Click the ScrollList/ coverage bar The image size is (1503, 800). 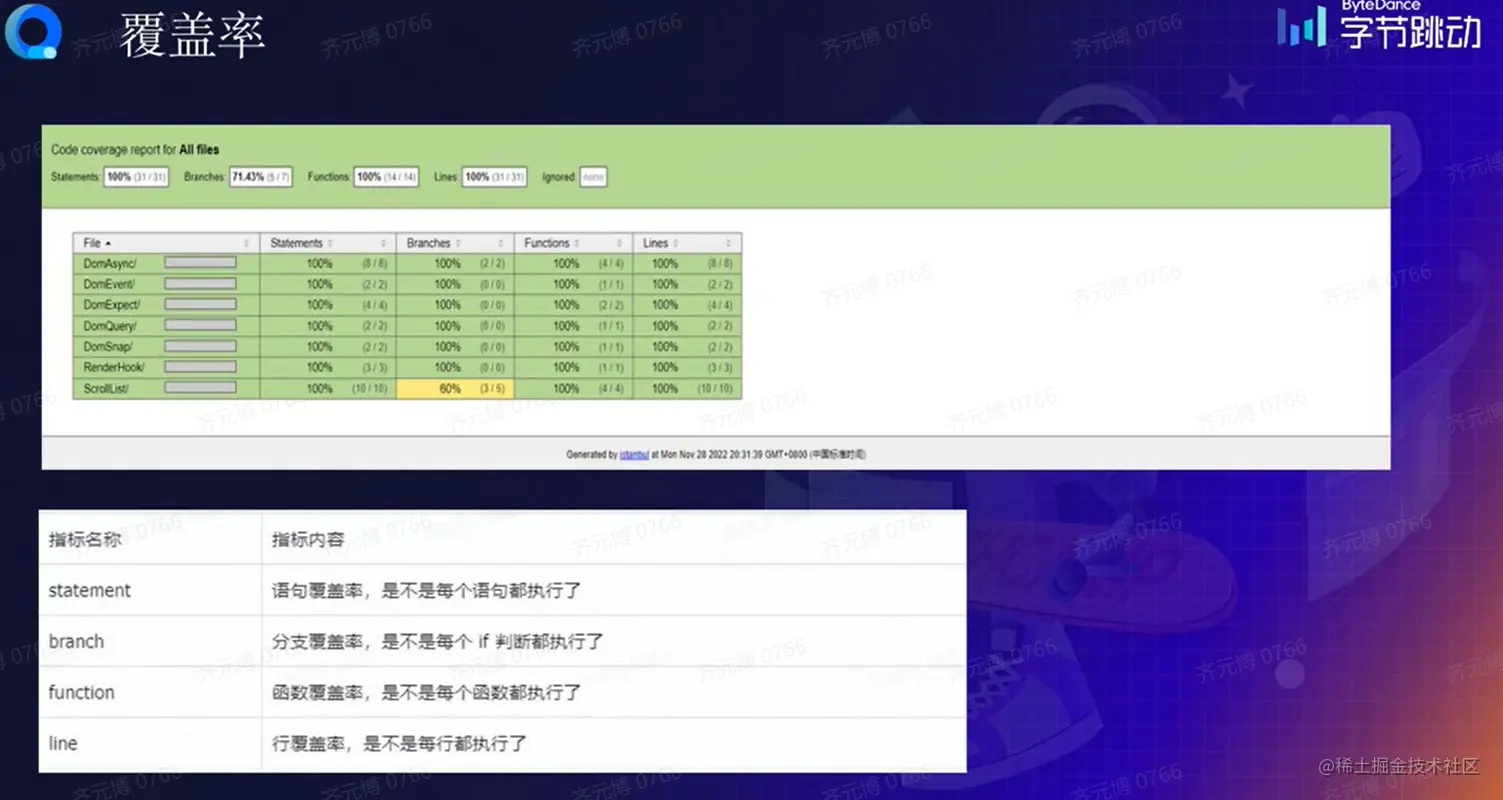pyautogui.click(x=200, y=388)
